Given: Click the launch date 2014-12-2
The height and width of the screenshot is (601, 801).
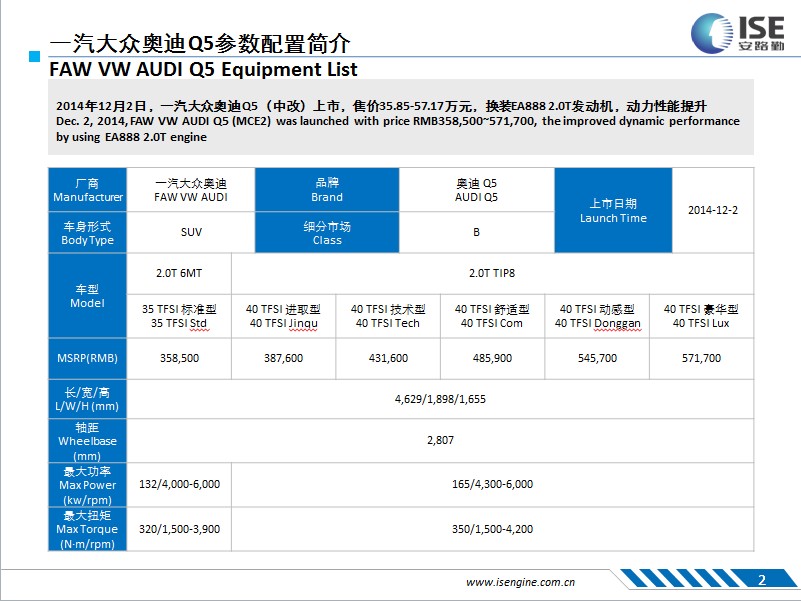Looking at the screenshot, I should [713, 210].
